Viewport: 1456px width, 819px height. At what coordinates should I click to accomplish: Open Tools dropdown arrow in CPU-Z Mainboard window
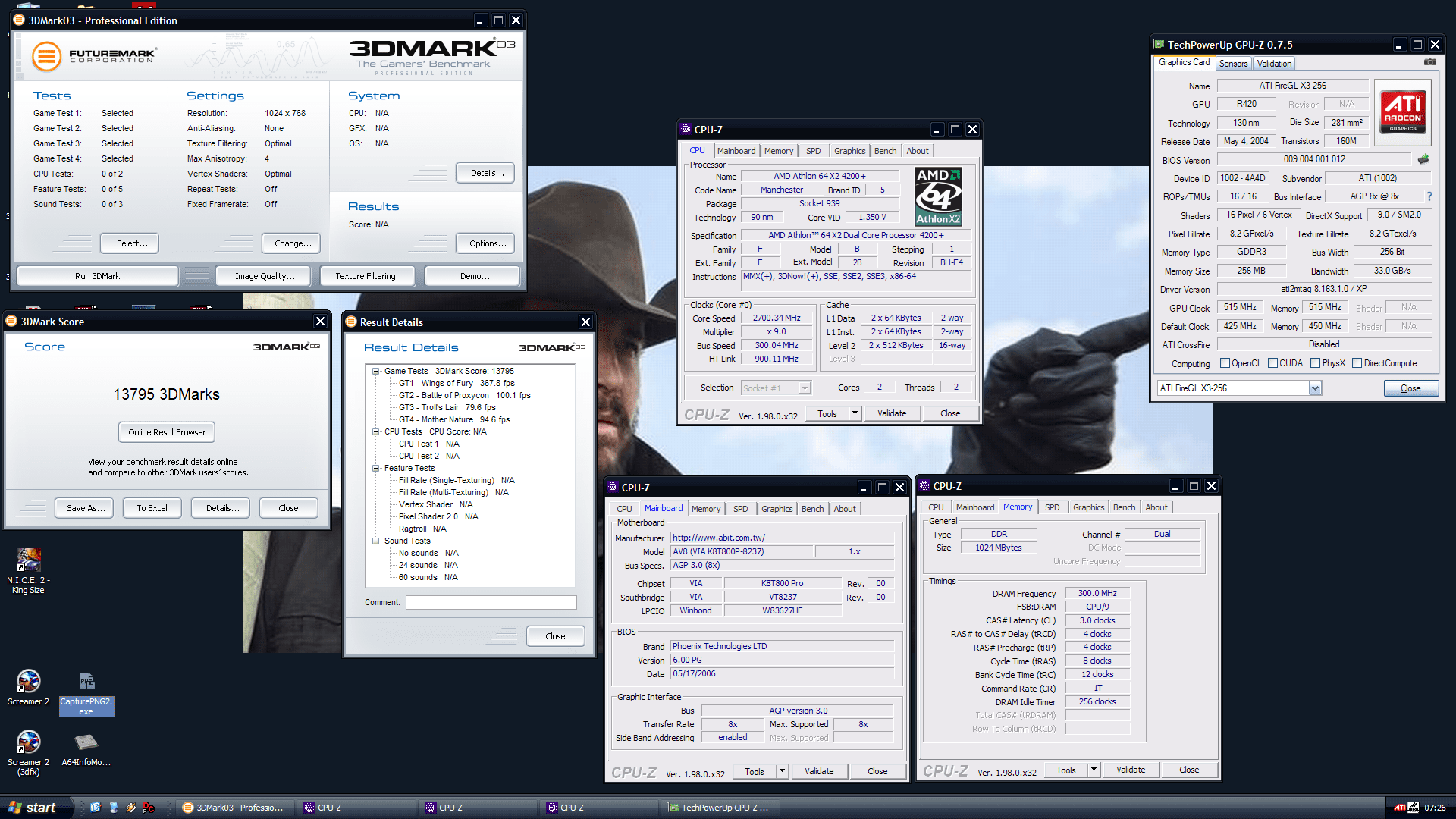coord(782,771)
